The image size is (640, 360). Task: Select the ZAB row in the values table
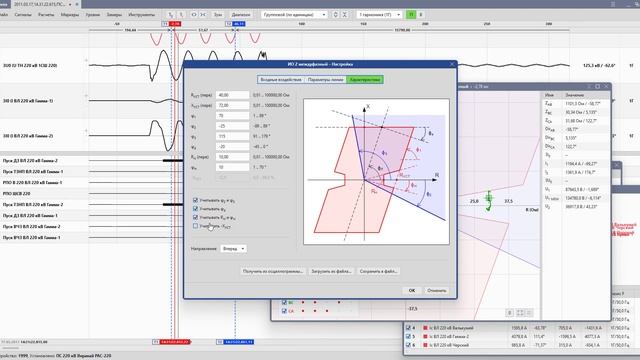pos(576,104)
